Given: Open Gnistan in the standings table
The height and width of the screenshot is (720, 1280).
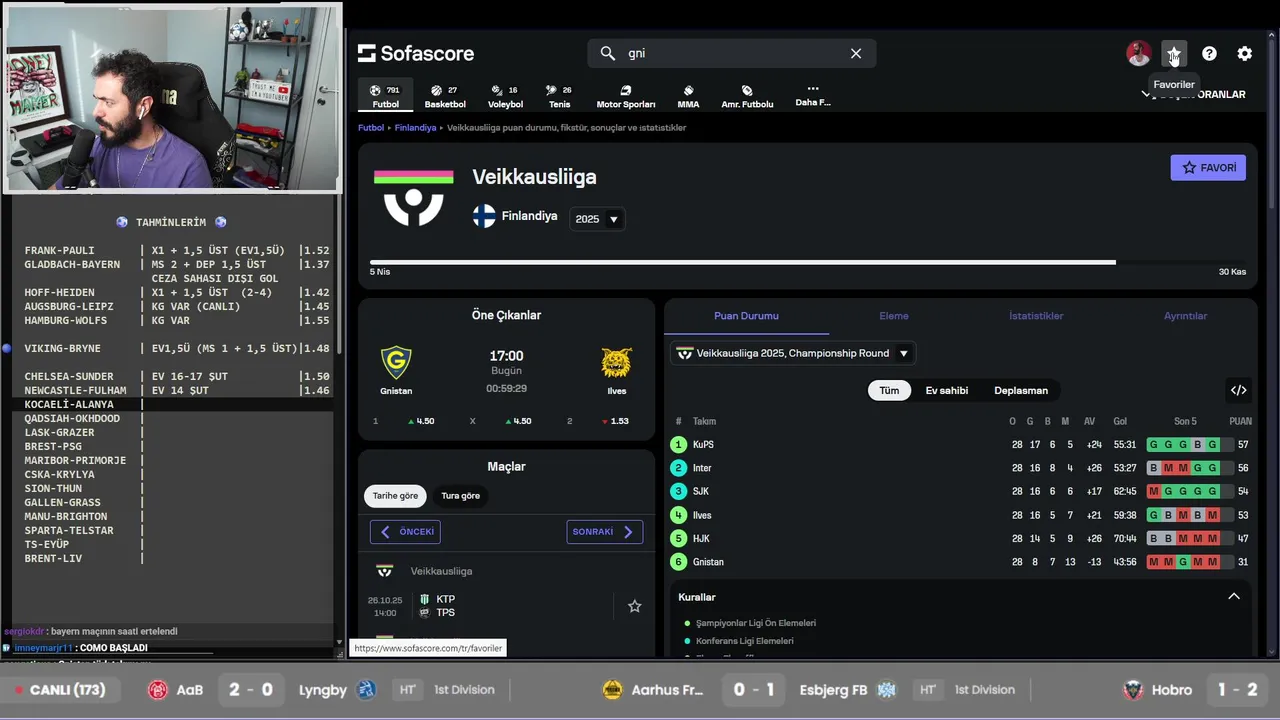Looking at the screenshot, I should (961, 562).
